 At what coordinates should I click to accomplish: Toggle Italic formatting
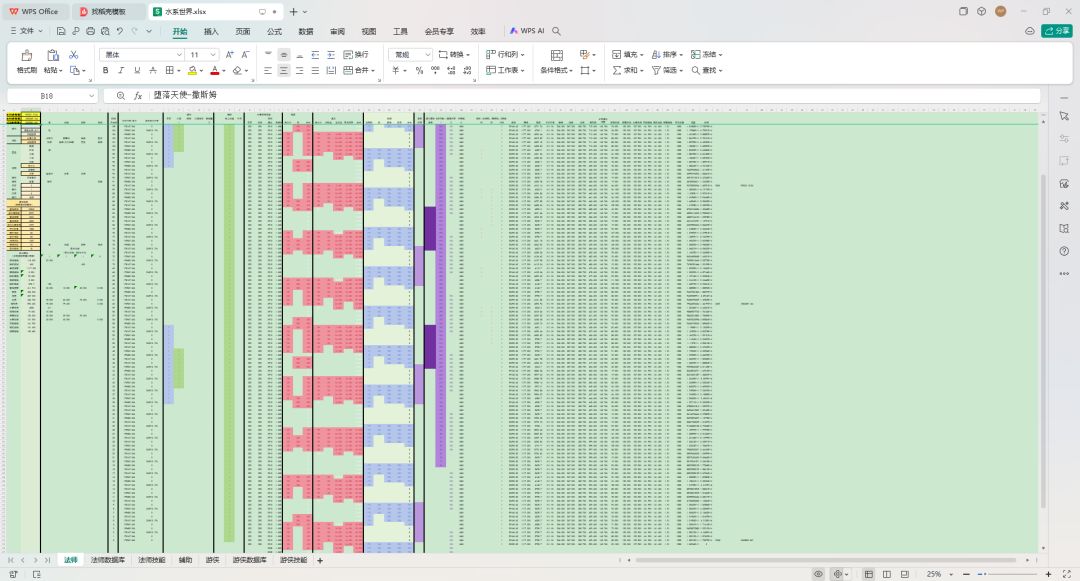tap(121, 70)
